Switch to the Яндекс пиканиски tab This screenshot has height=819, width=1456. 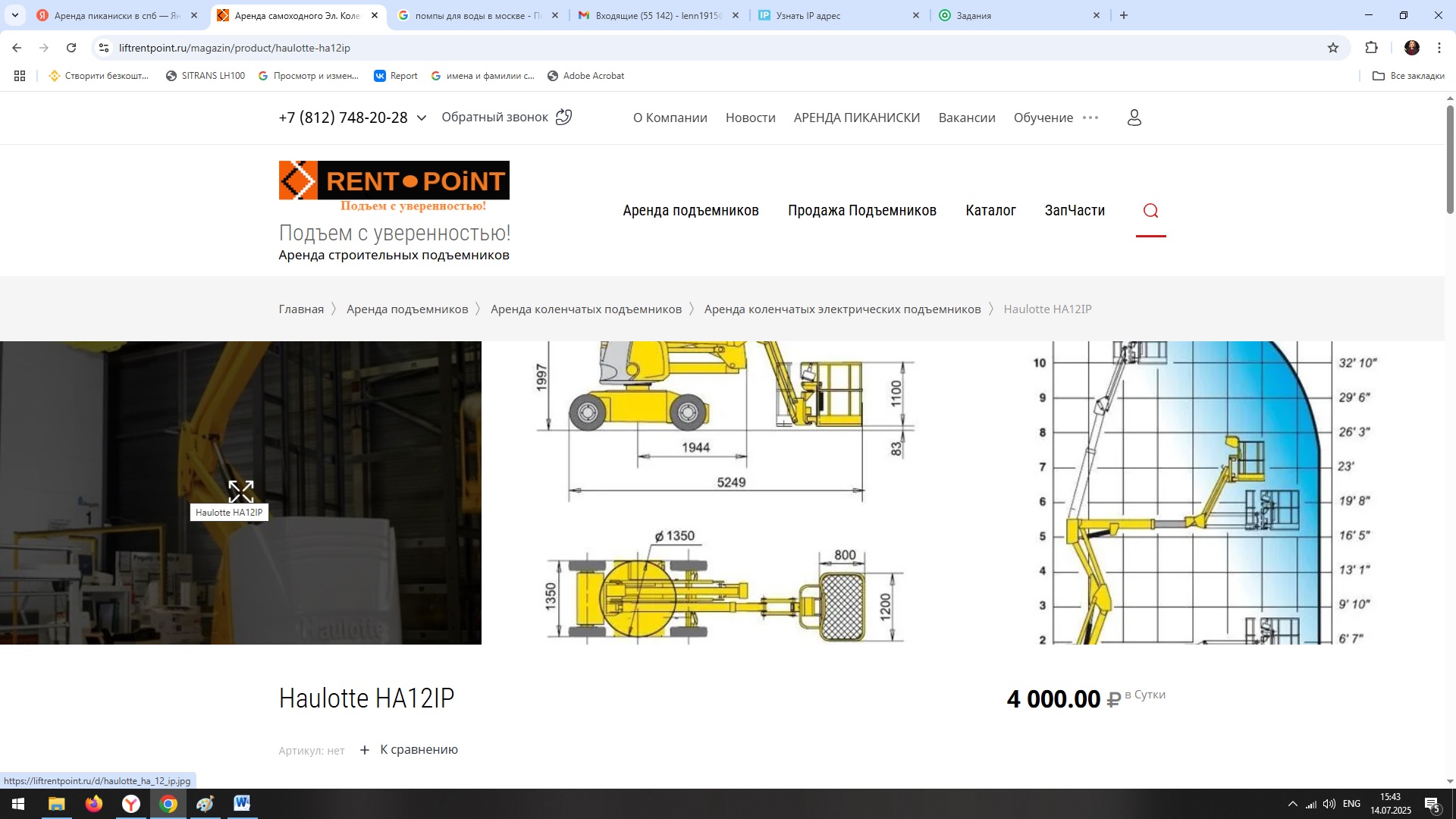(x=118, y=15)
